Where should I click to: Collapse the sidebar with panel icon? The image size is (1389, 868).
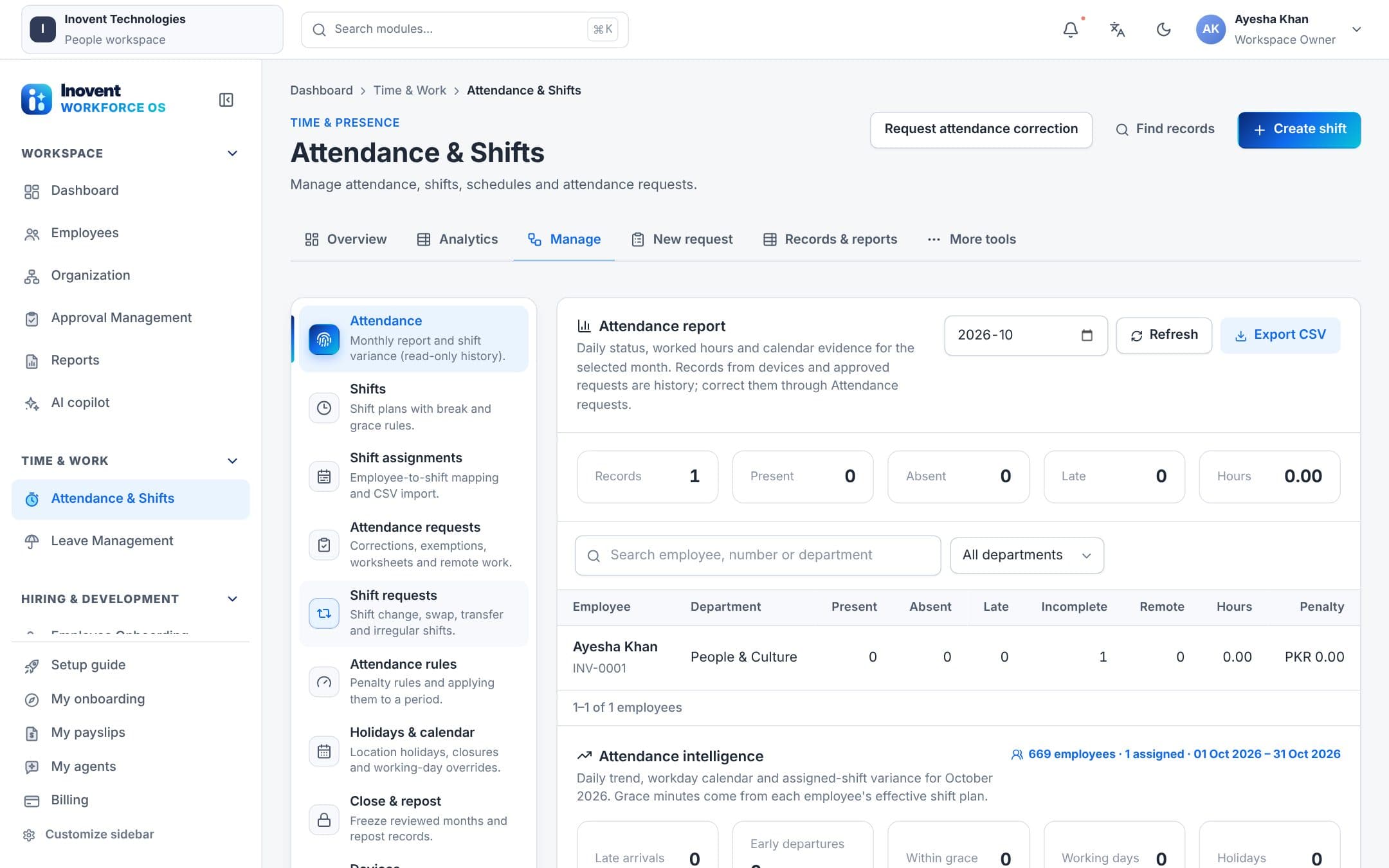226,100
